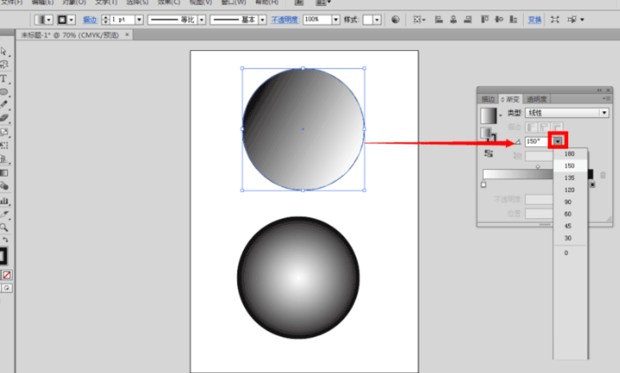Click the gradient fill preview swatch in panel
Screen dimensions: 620x373
pos(489,115)
